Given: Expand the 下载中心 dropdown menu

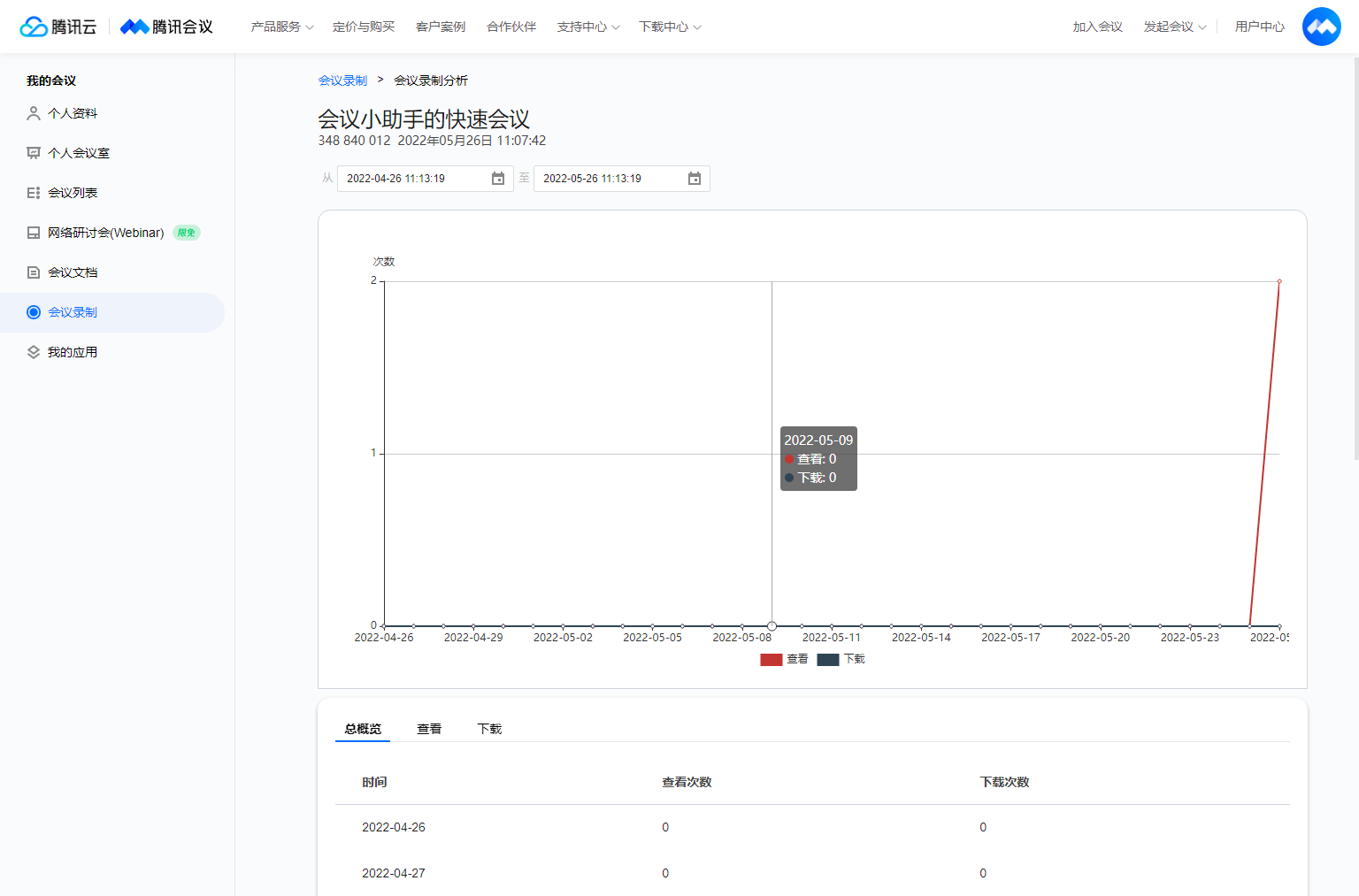Looking at the screenshot, I should pos(670,27).
